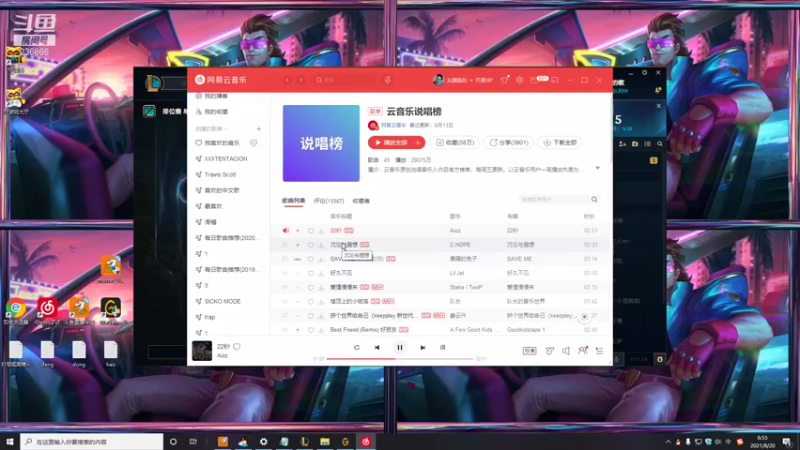This screenshot has width=800, height=450.
Task: Open the skin (shirt) icon in header
Action: tap(505, 80)
